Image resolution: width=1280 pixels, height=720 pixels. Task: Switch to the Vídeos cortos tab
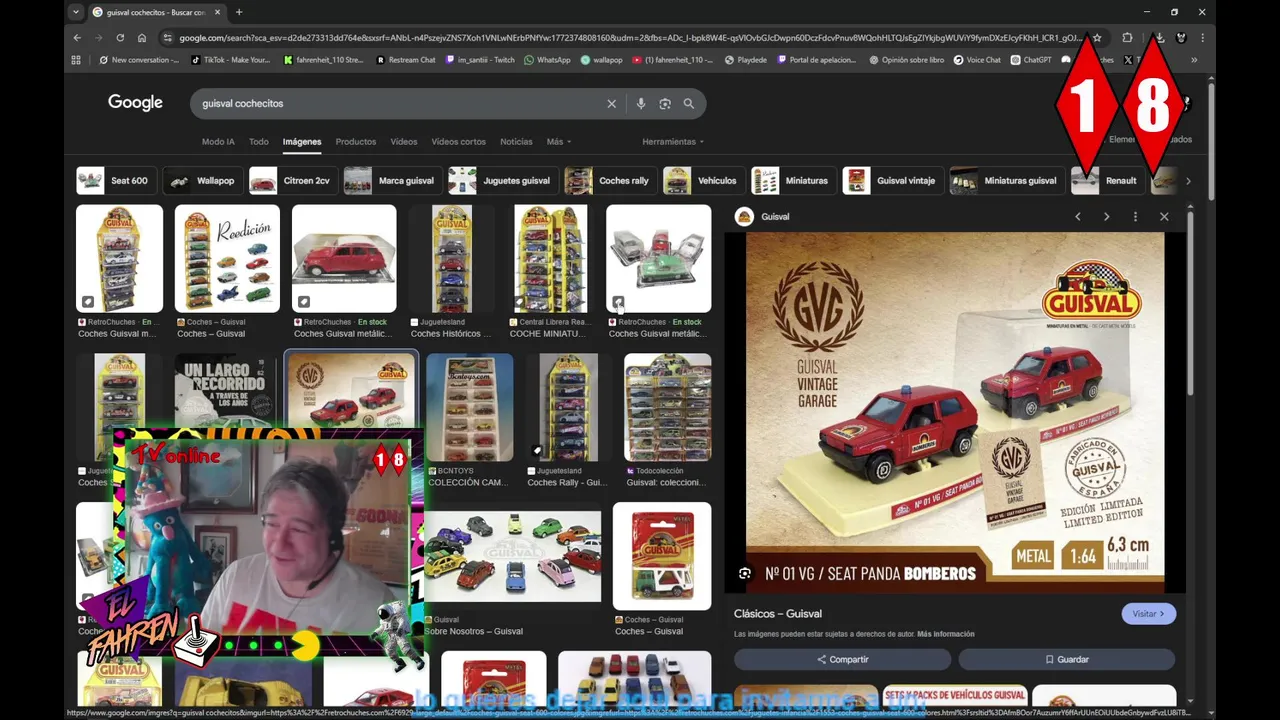pyautogui.click(x=459, y=142)
